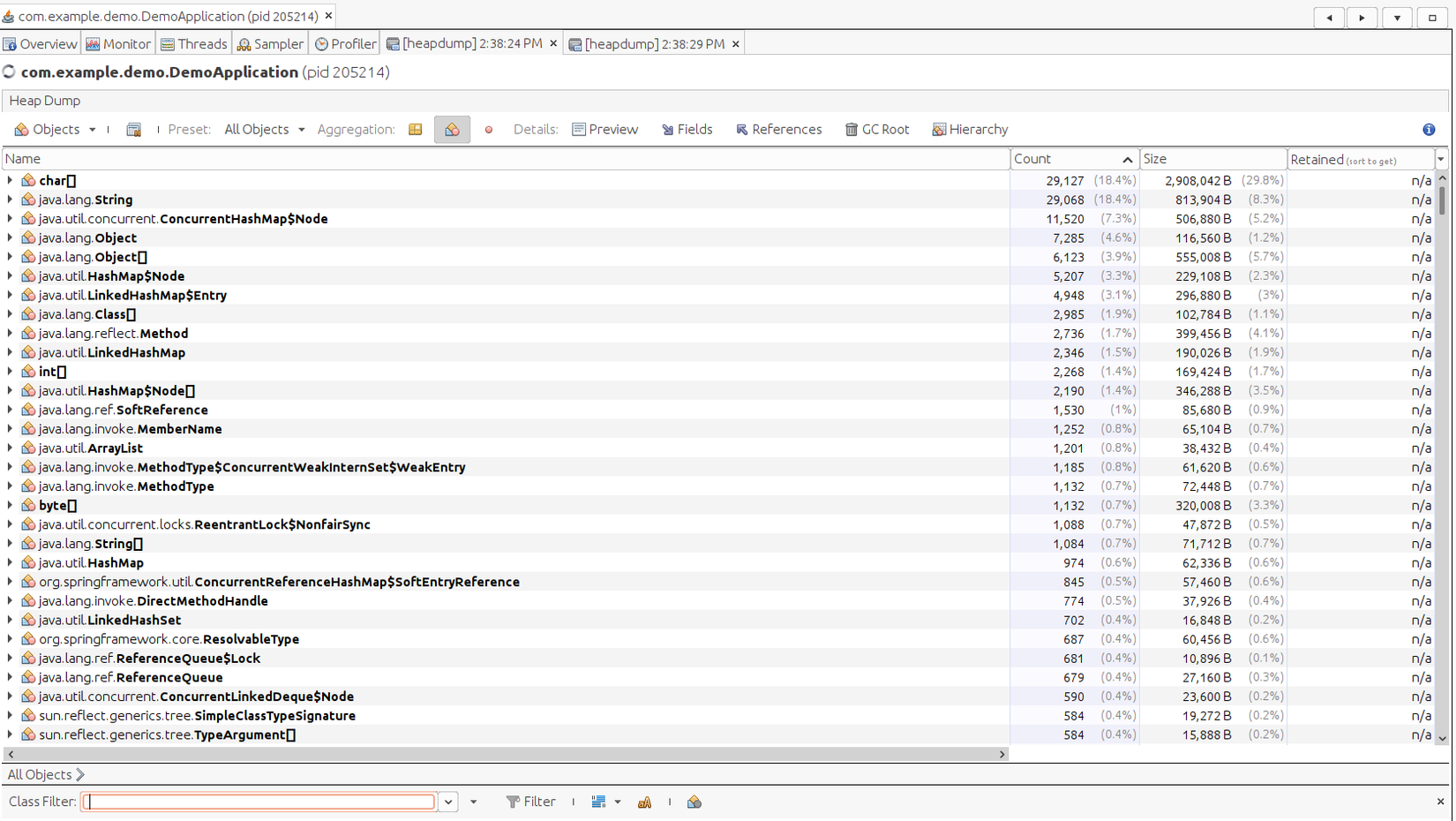The height and width of the screenshot is (821, 1456).
Task: Expand the java.lang.Object row
Action: click(x=10, y=238)
